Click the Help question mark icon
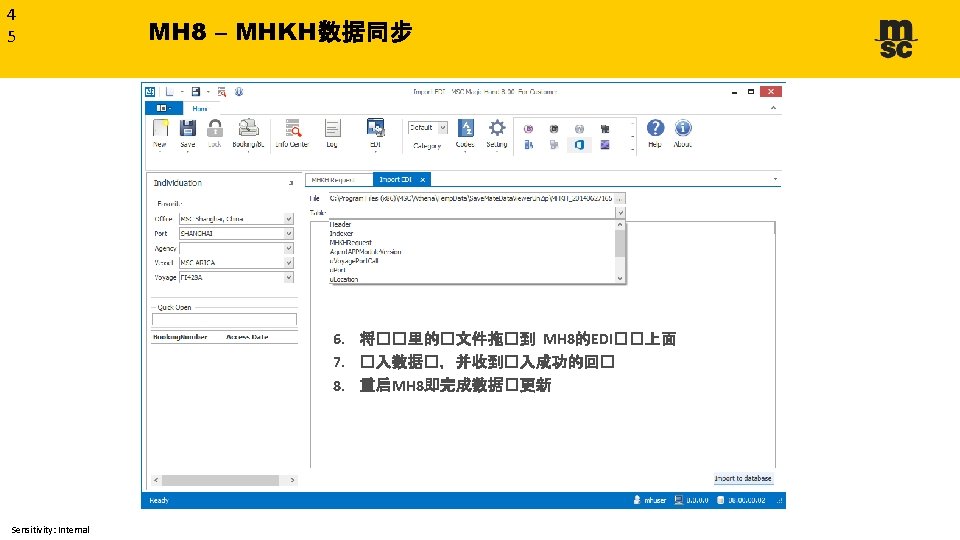 655,127
